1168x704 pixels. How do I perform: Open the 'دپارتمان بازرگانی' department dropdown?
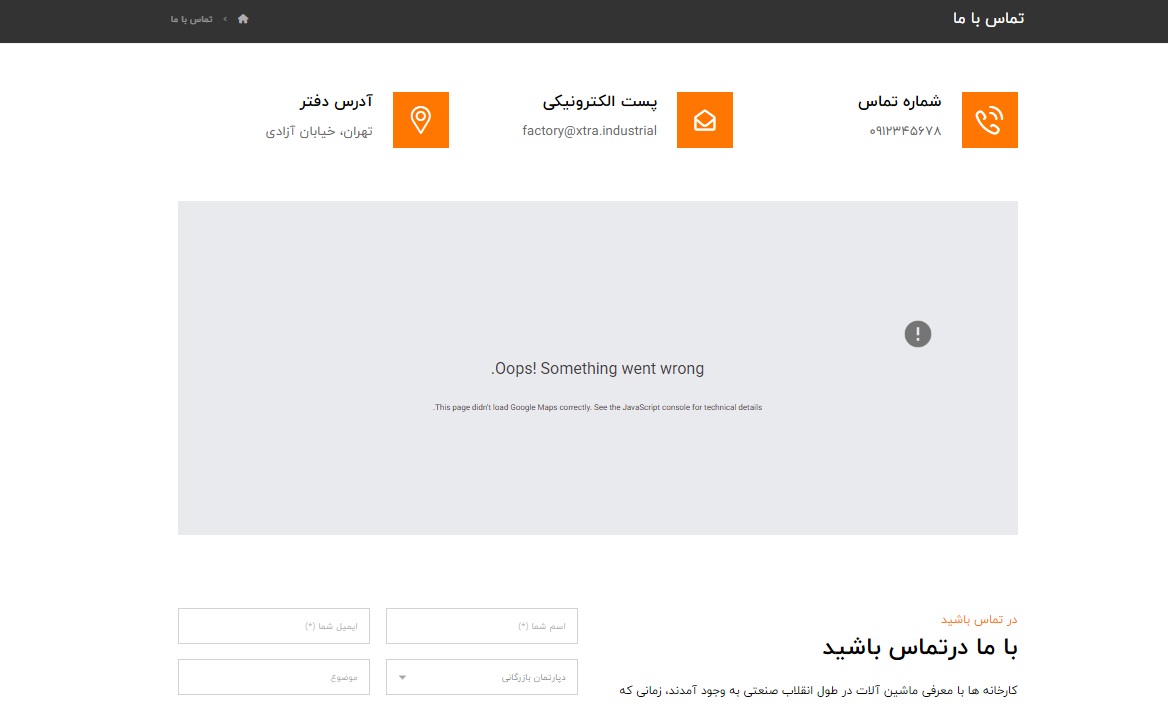click(482, 677)
